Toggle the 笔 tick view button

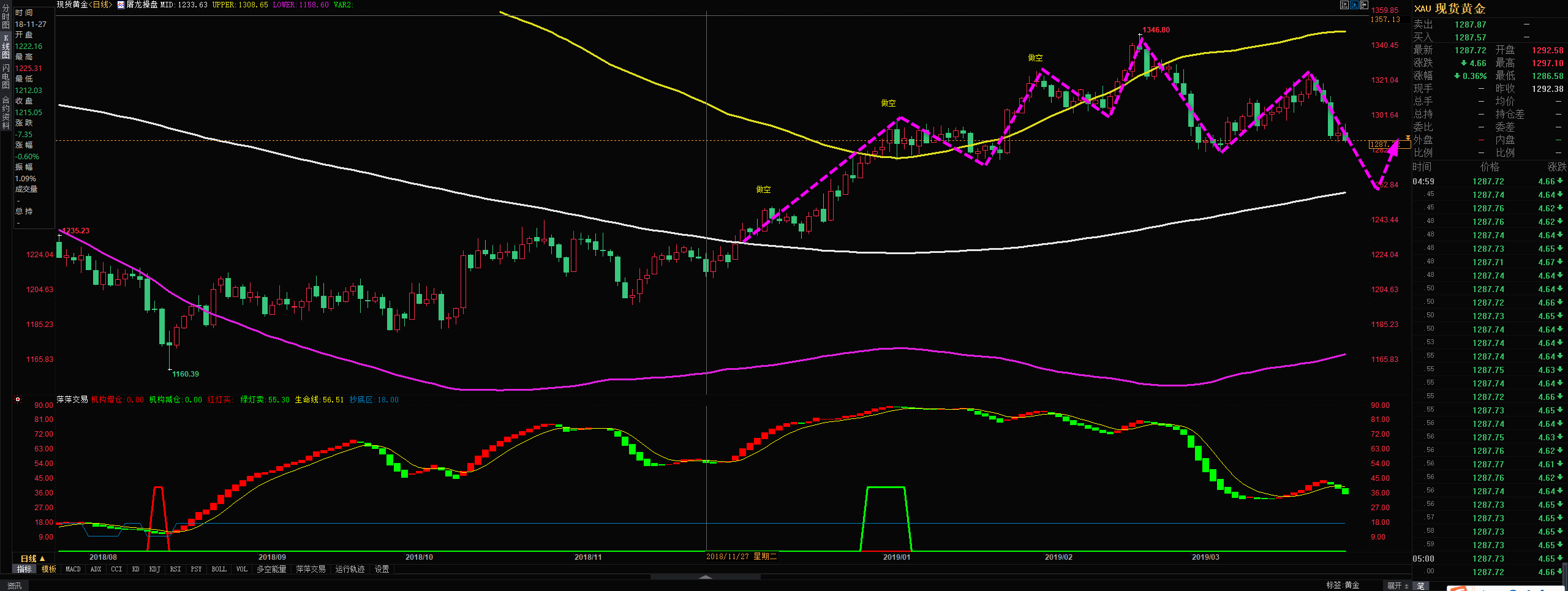pos(1421,585)
